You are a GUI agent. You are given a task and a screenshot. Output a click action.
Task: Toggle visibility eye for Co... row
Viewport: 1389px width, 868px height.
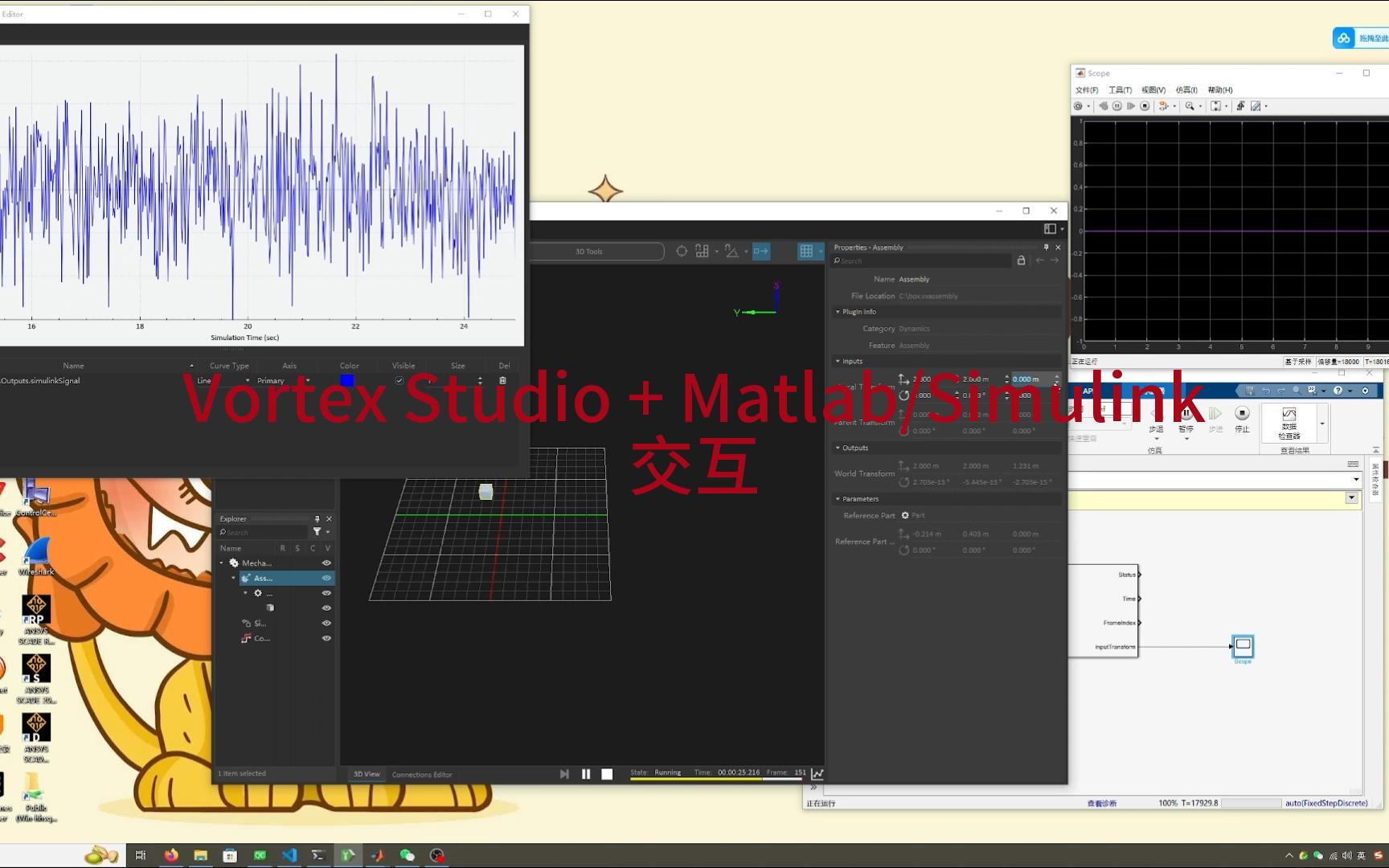(x=326, y=638)
